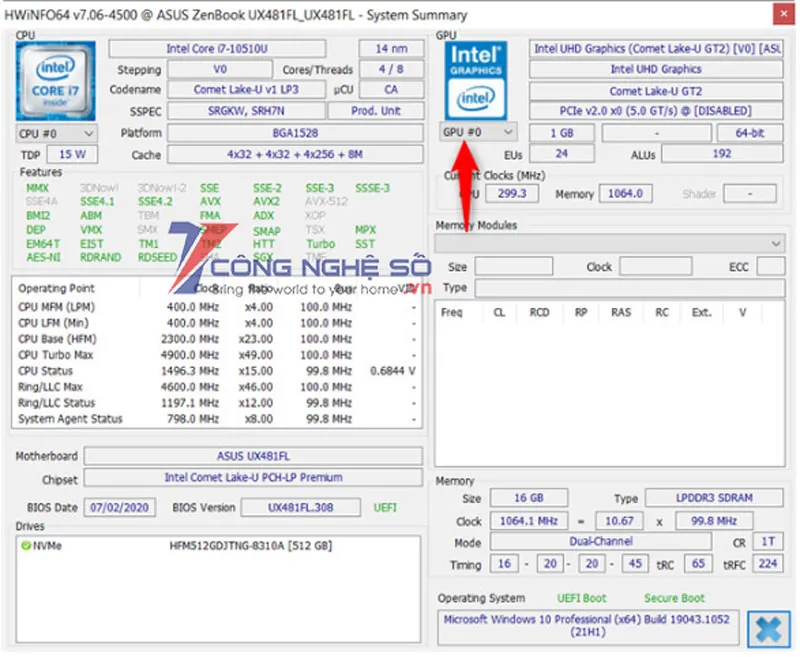
Task: Click the Intel Graphics GPU logo
Action: point(477,80)
